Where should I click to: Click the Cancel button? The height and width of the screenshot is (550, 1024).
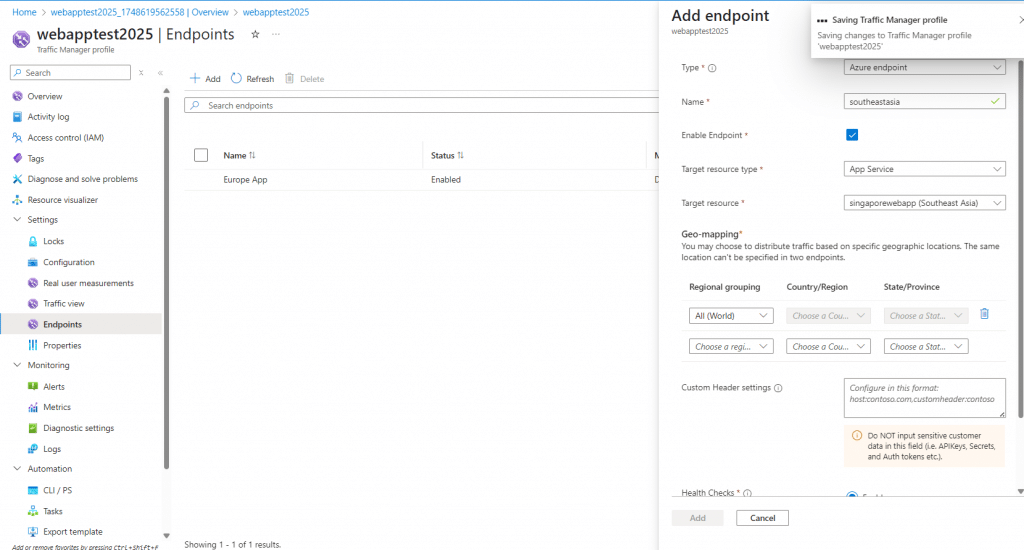click(762, 518)
